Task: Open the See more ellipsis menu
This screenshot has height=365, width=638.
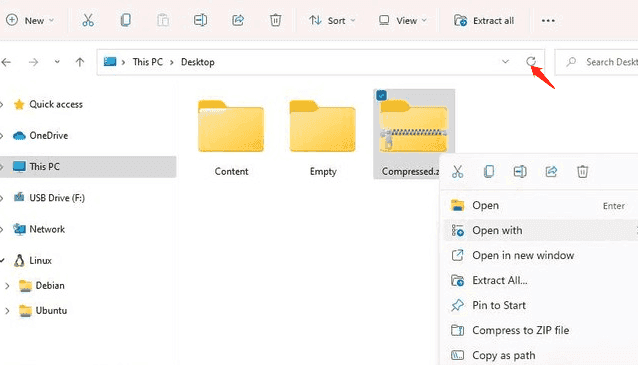Action: tap(548, 20)
